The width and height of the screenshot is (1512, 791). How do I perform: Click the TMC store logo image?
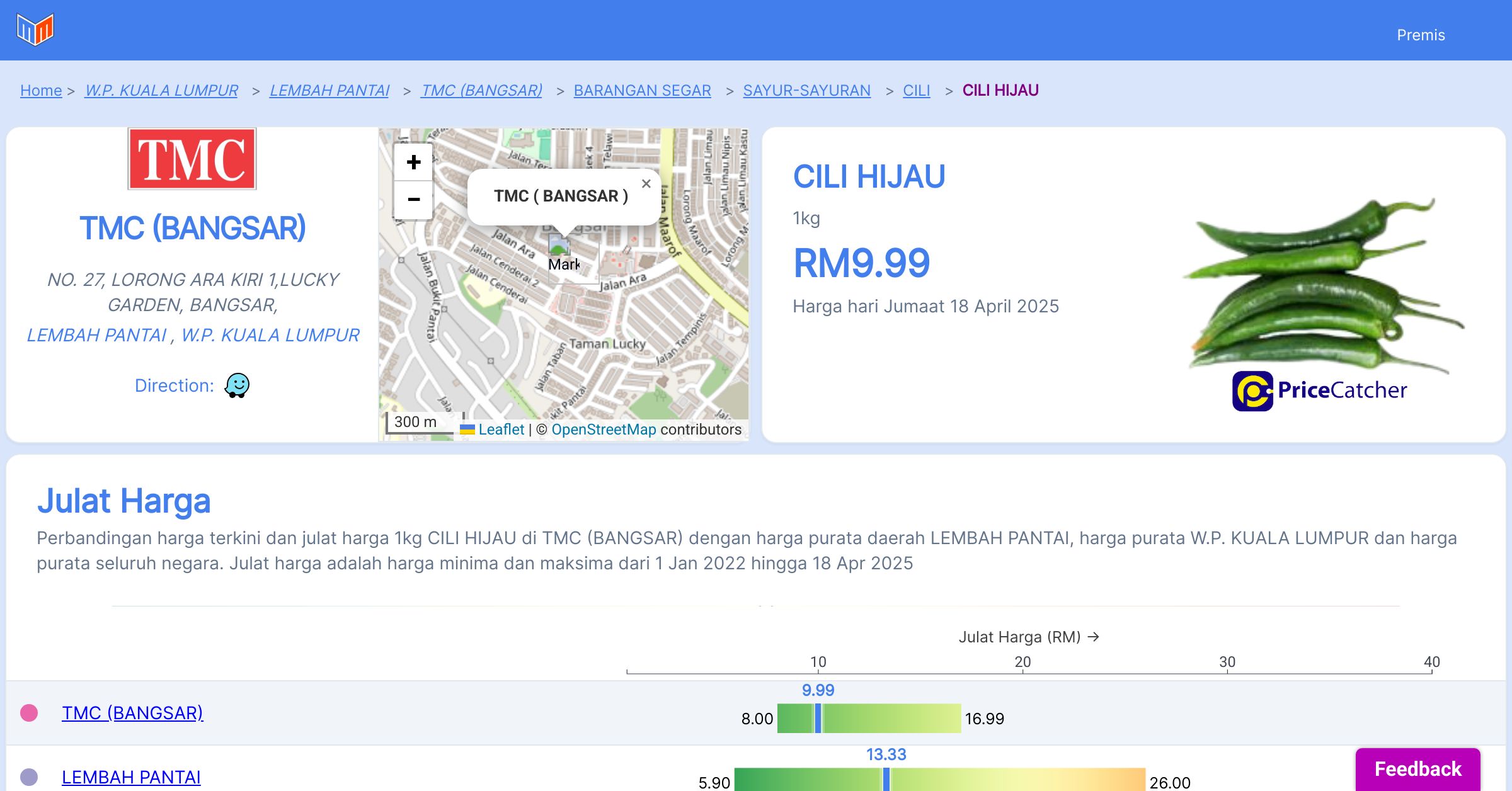point(192,159)
